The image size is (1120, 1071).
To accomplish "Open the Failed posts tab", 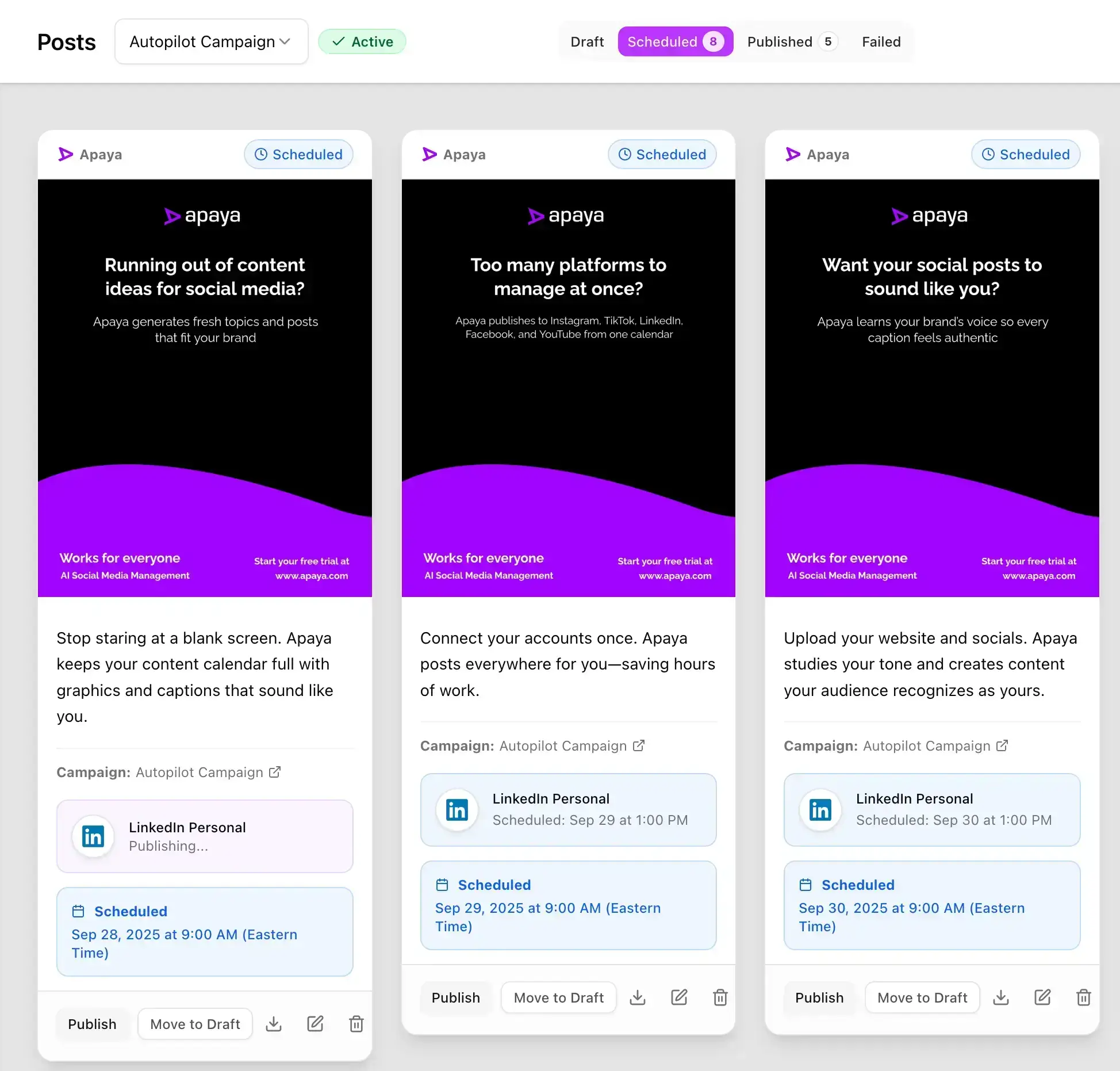I will pos(881,41).
